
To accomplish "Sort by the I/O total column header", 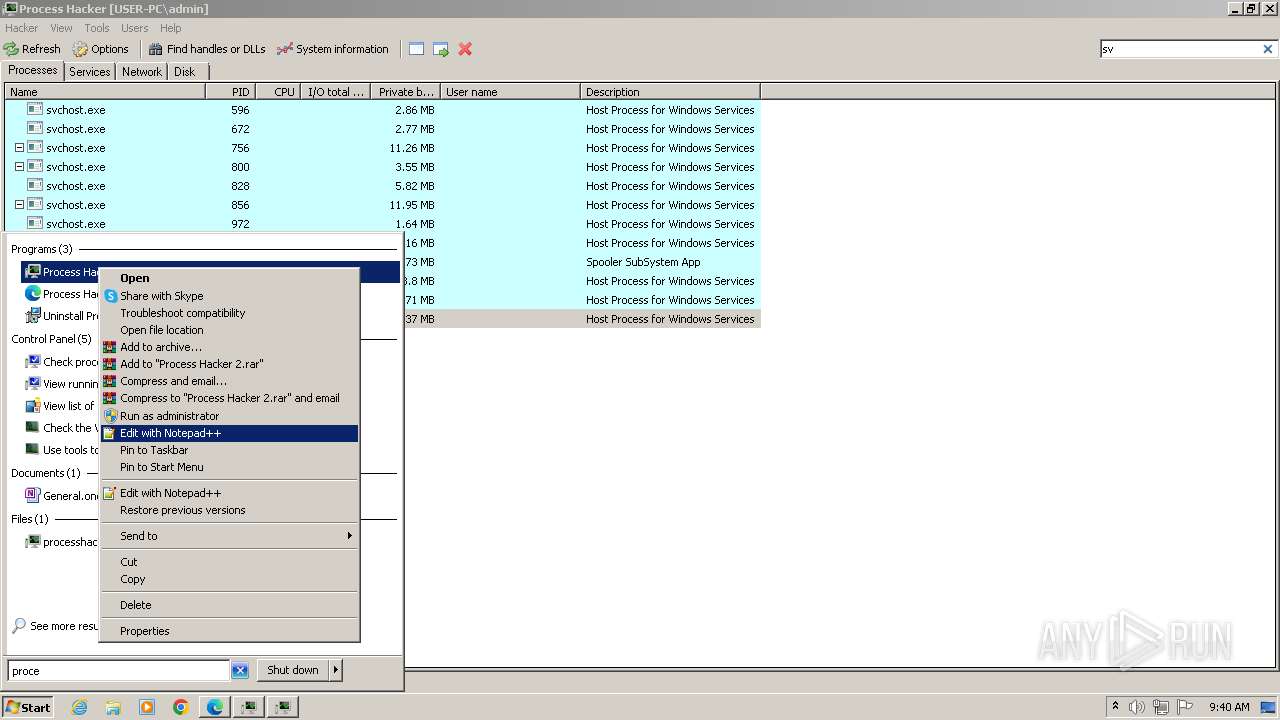I will point(336,92).
